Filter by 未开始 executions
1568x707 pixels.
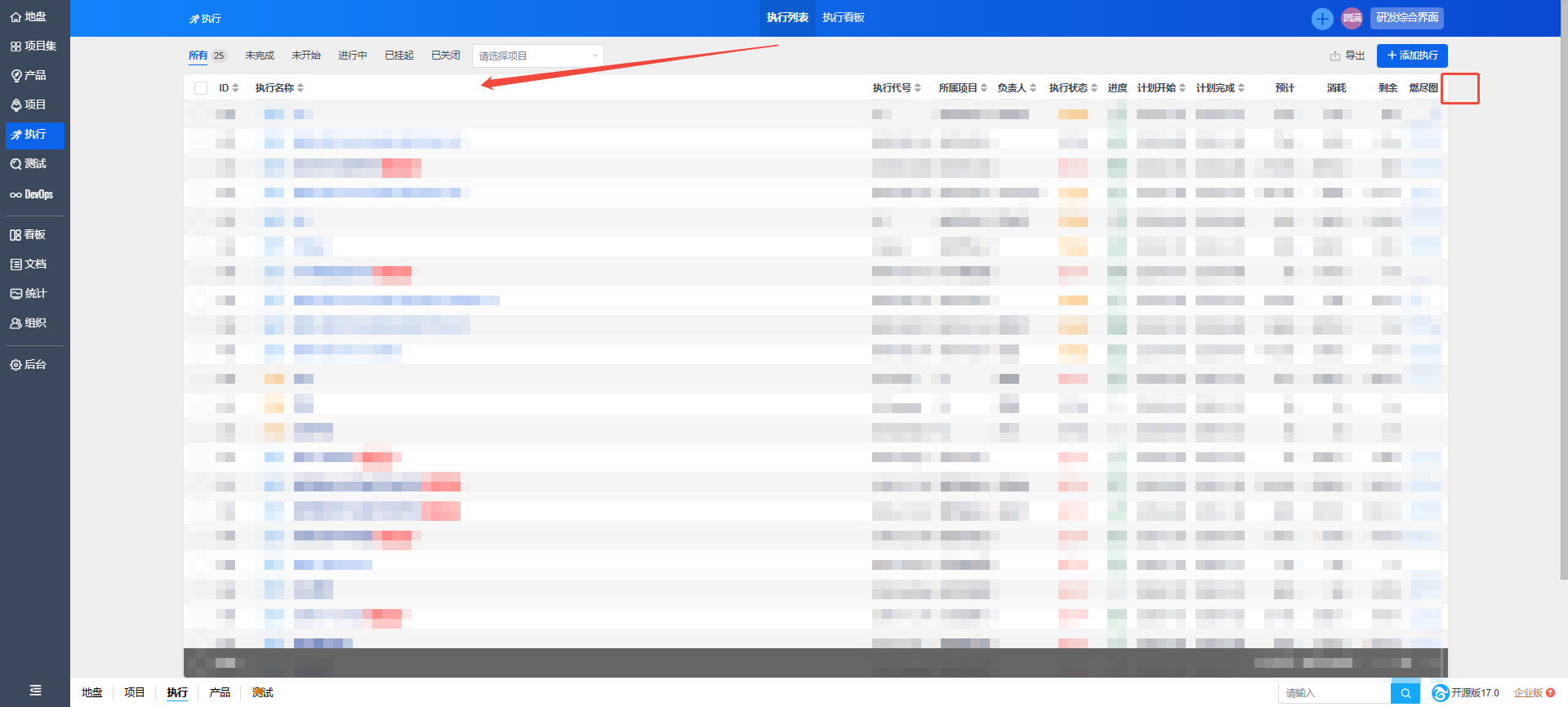coord(306,56)
